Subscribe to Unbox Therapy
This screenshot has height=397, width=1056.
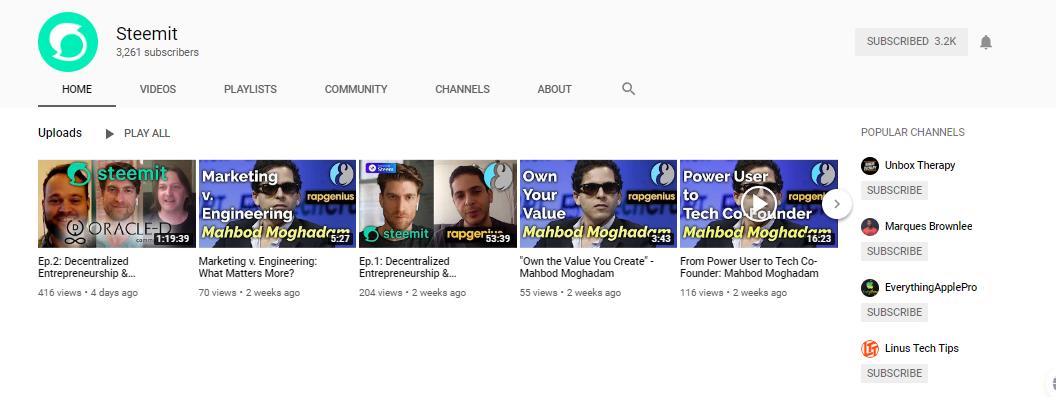click(894, 190)
